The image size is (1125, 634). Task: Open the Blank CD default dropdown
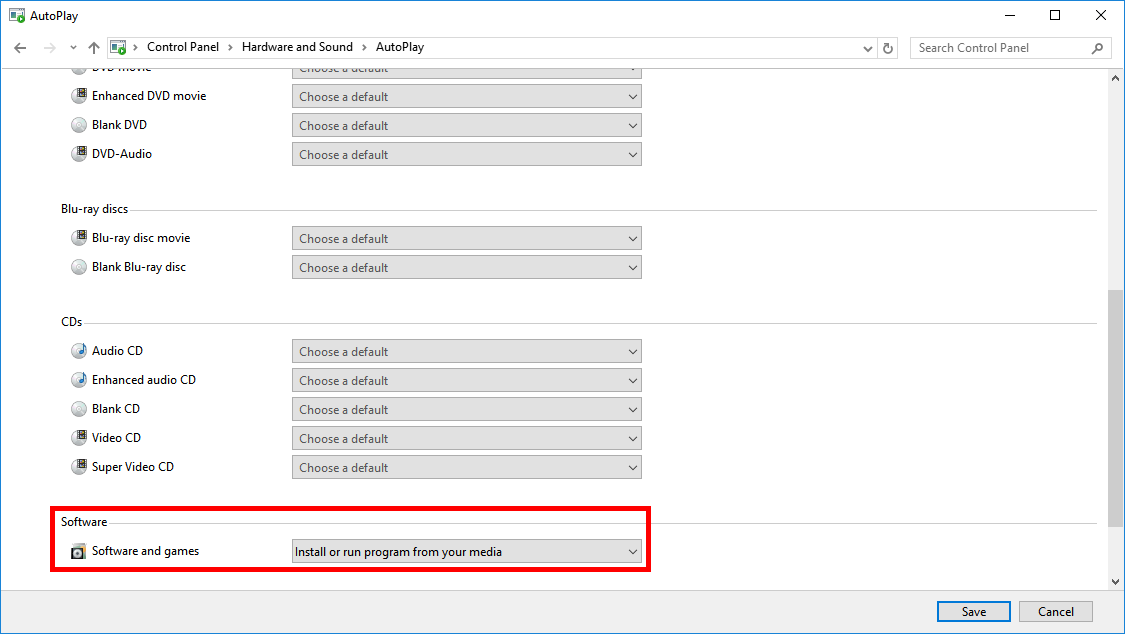click(x=466, y=409)
